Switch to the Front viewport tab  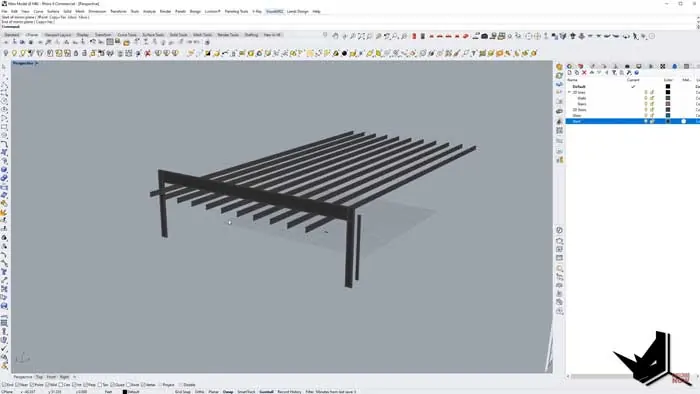pyautogui.click(x=51, y=377)
